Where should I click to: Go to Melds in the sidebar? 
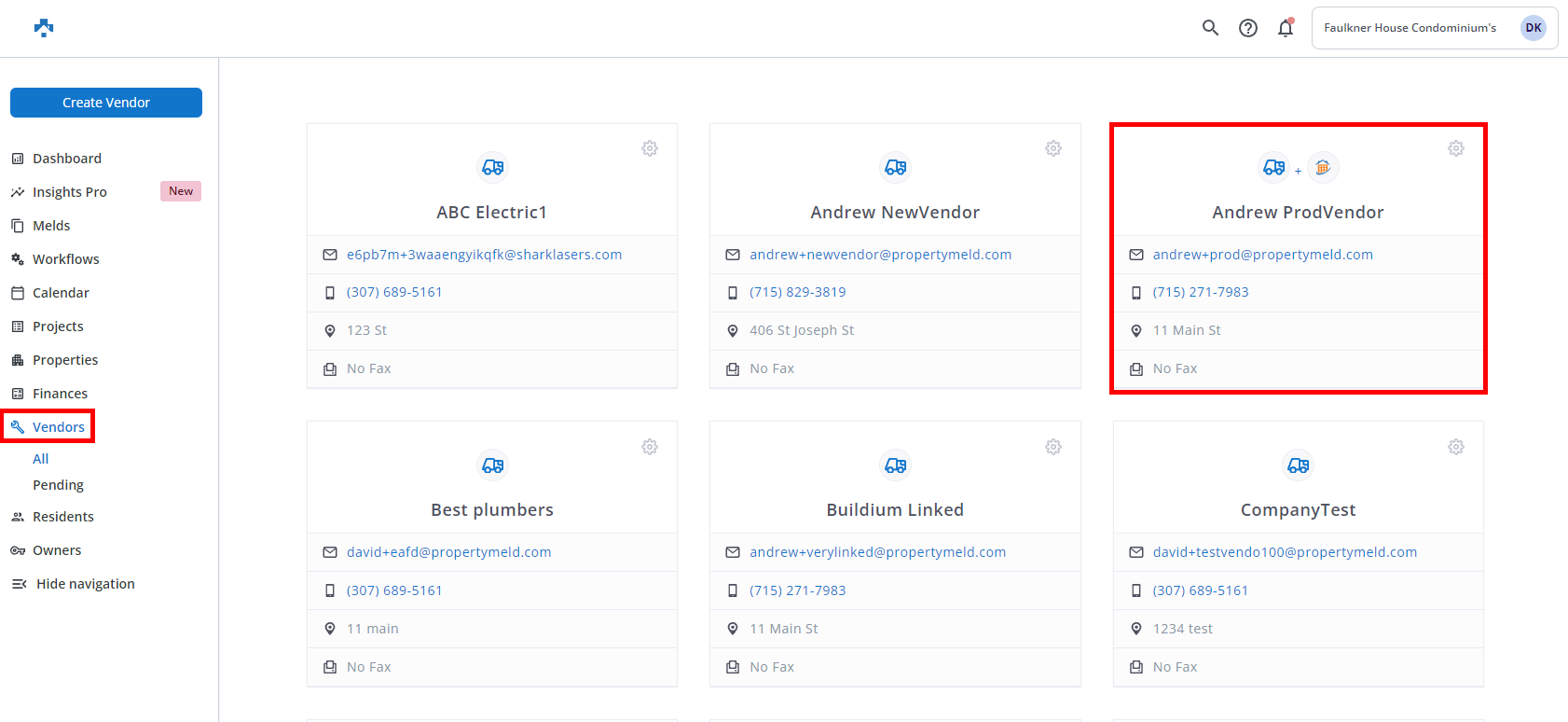(x=51, y=226)
